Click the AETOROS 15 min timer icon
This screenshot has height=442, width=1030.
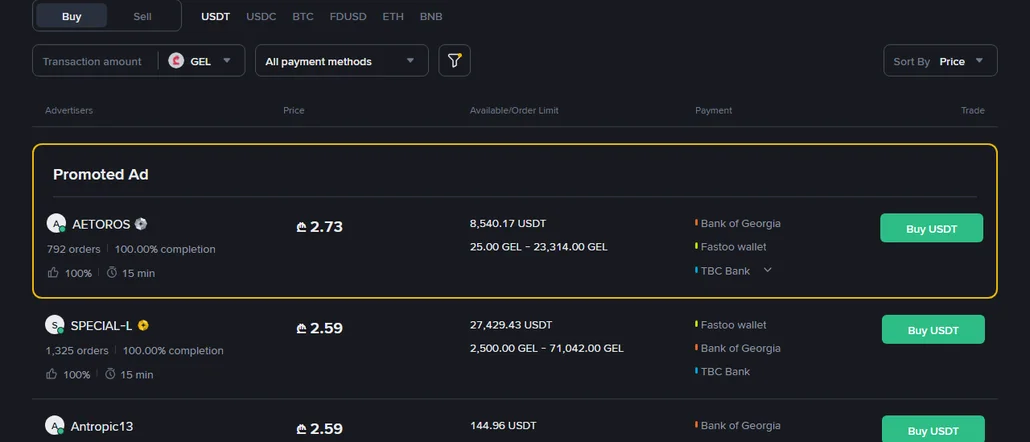pyautogui.click(x=112, y=273)
